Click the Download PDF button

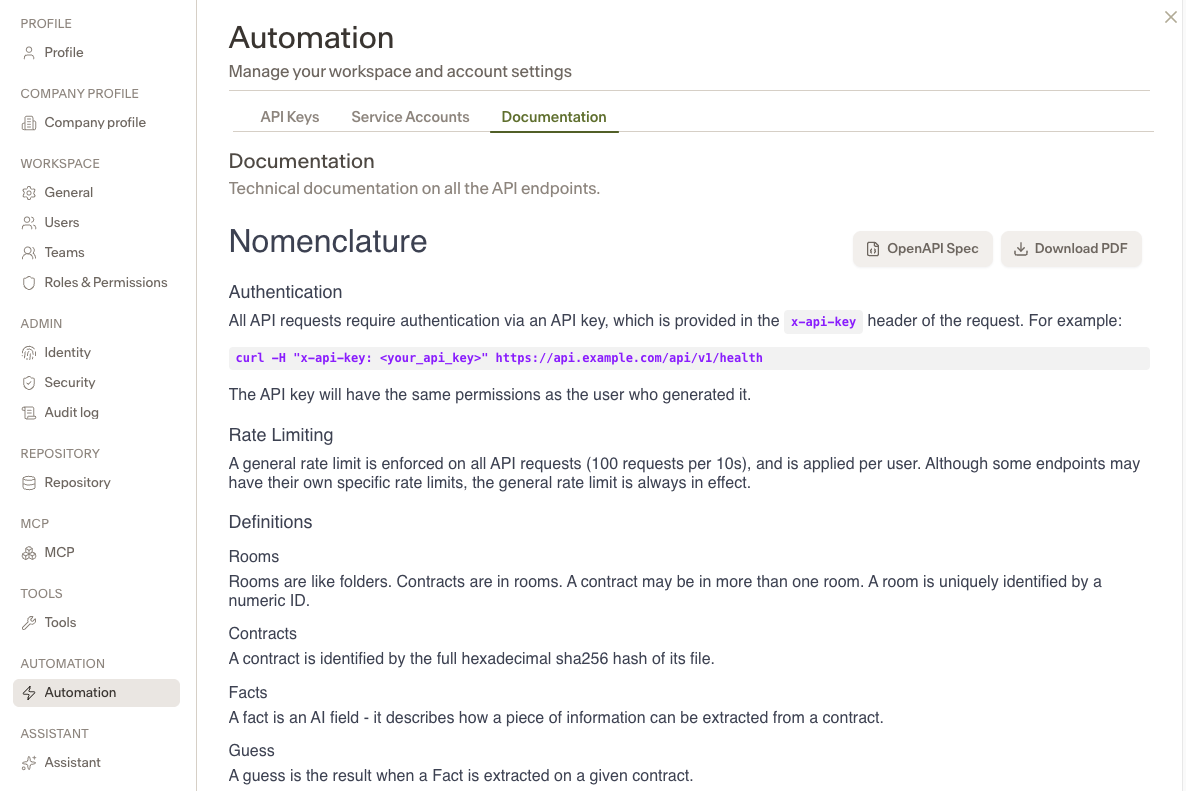tap(1070, 249)
